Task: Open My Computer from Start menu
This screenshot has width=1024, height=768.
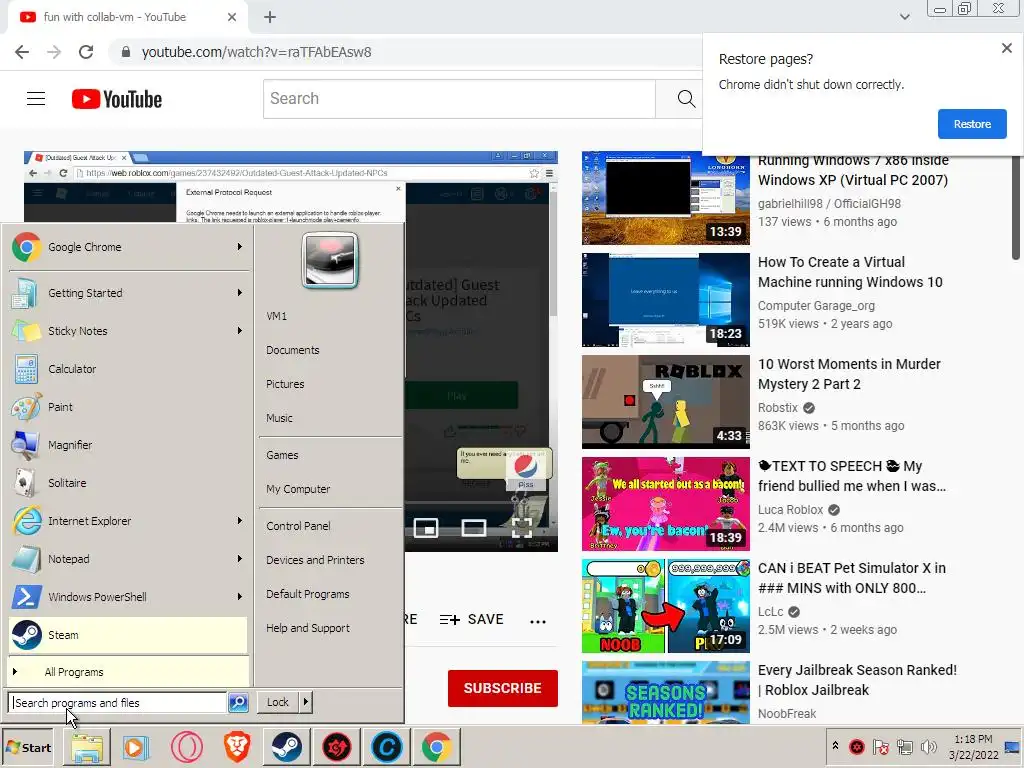Action: (x=298, y=489)
